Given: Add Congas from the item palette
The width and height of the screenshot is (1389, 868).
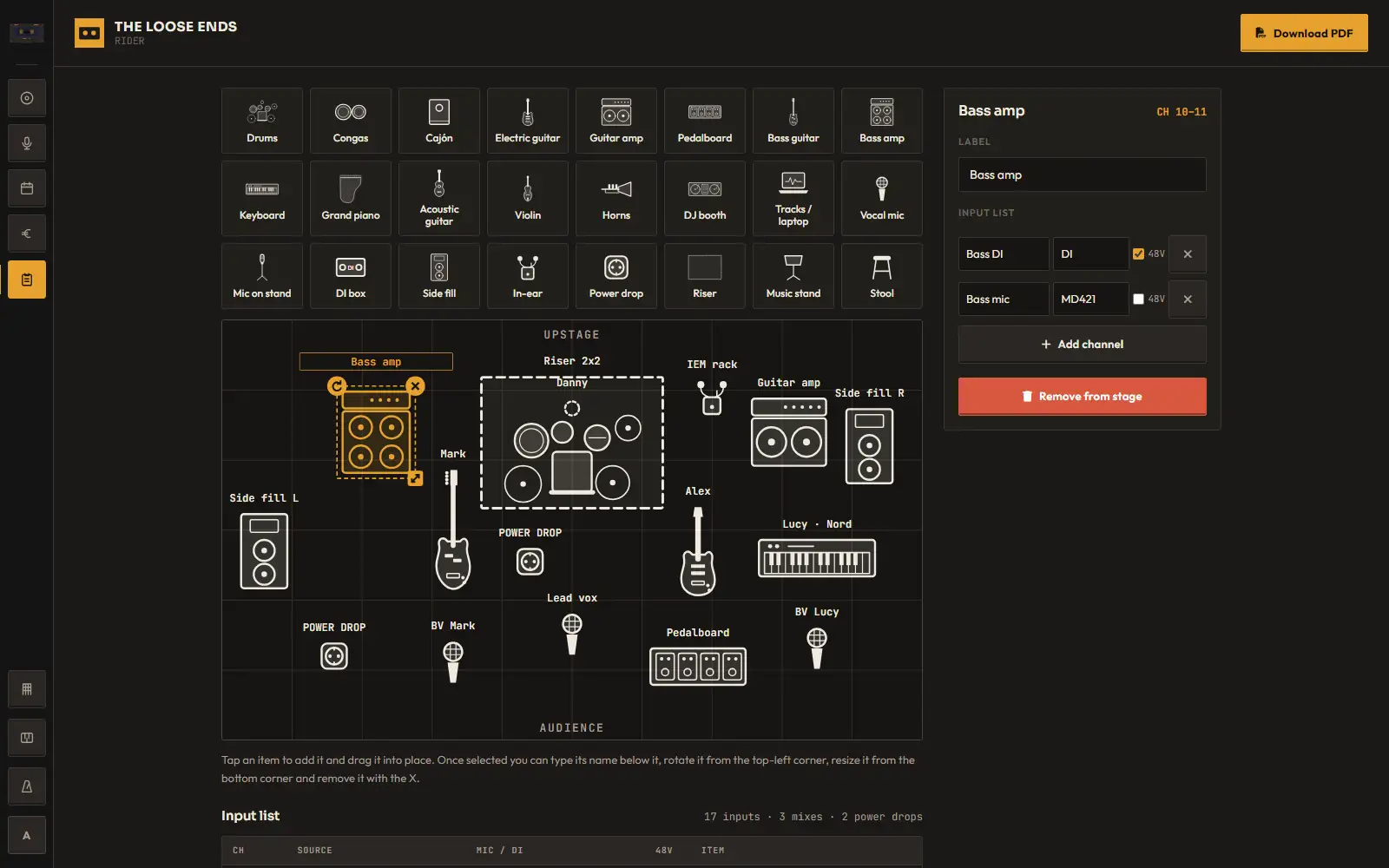Looking at the screenshot, I should [351, 121].
